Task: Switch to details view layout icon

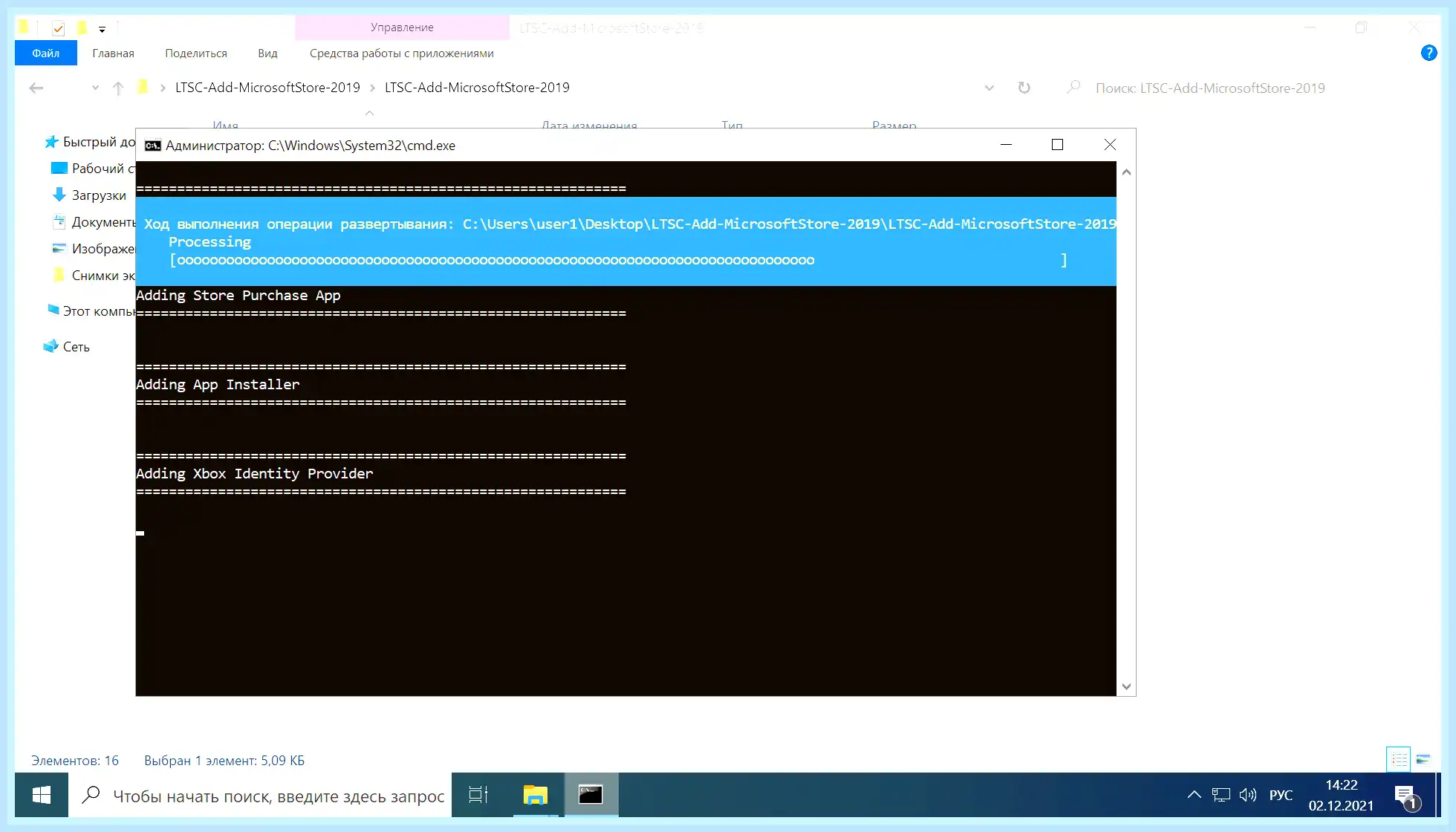Action: point(1399,759)
